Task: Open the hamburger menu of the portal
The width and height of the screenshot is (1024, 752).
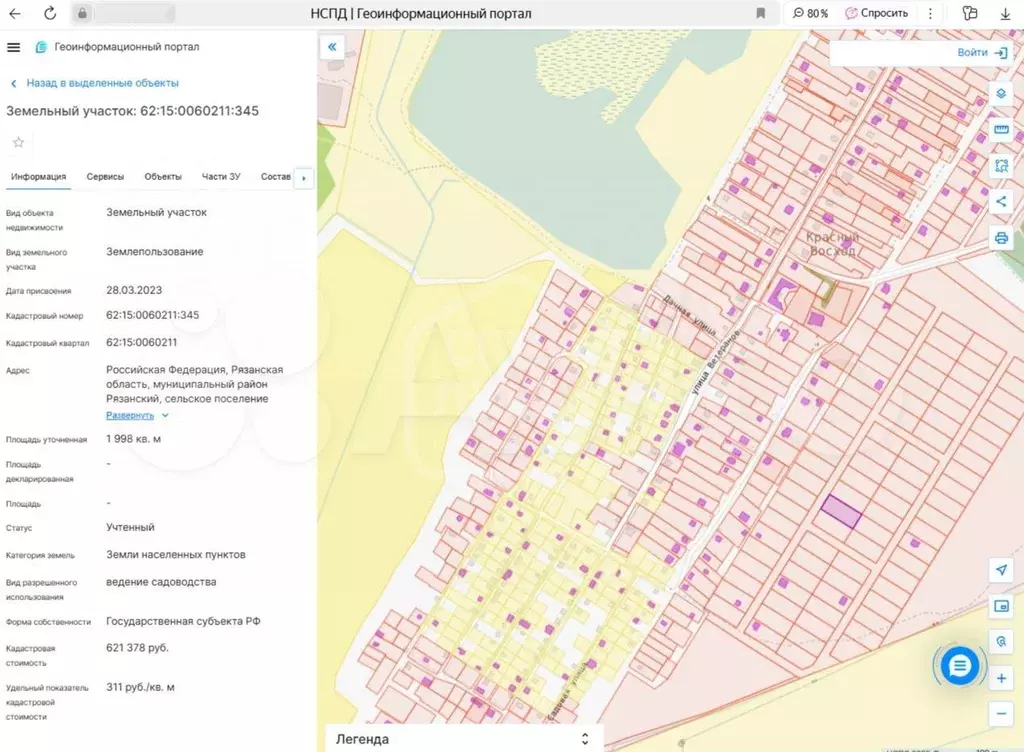Action: [13, 47]
